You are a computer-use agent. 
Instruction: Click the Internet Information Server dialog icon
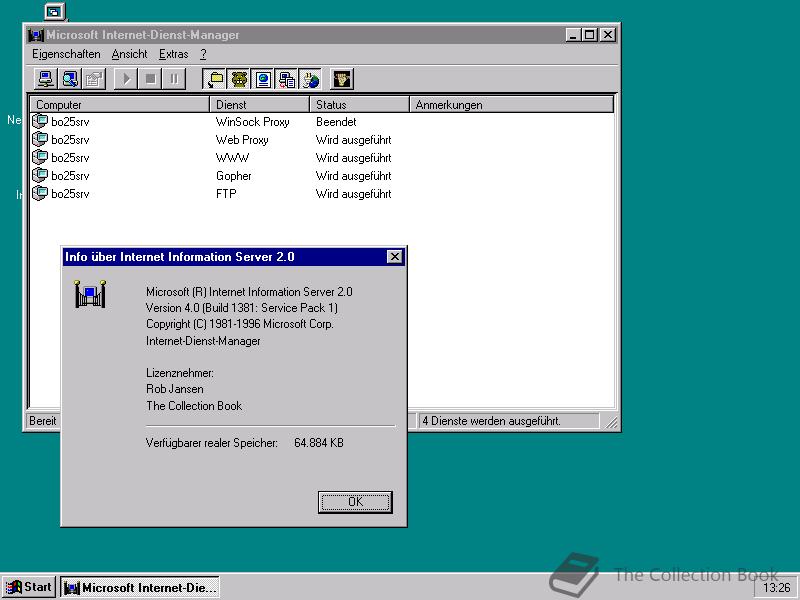(x=90, y=294)
